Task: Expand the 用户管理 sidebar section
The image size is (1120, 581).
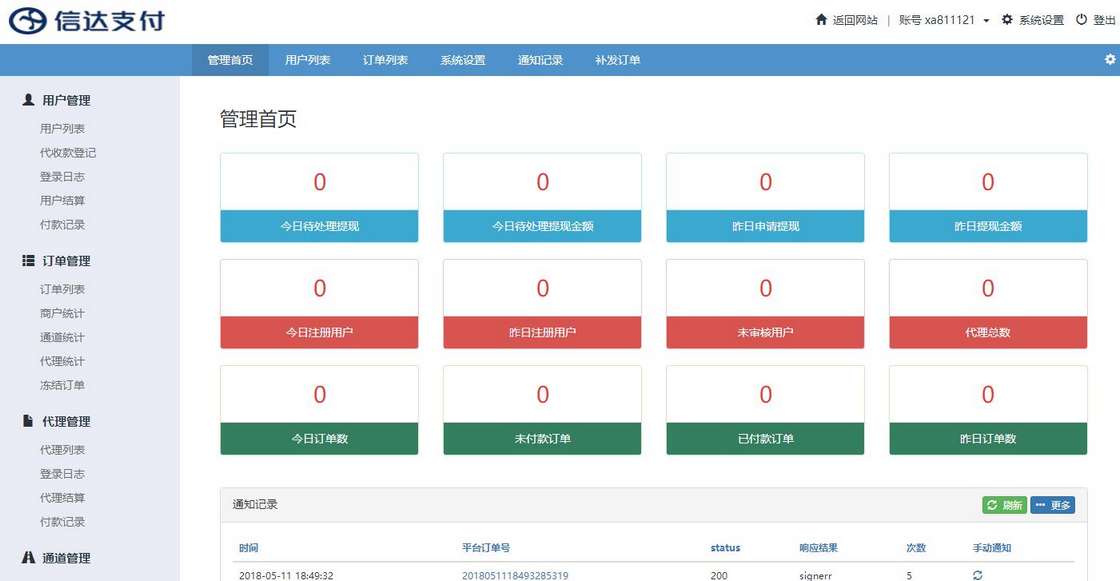Action: click(66, 100)
